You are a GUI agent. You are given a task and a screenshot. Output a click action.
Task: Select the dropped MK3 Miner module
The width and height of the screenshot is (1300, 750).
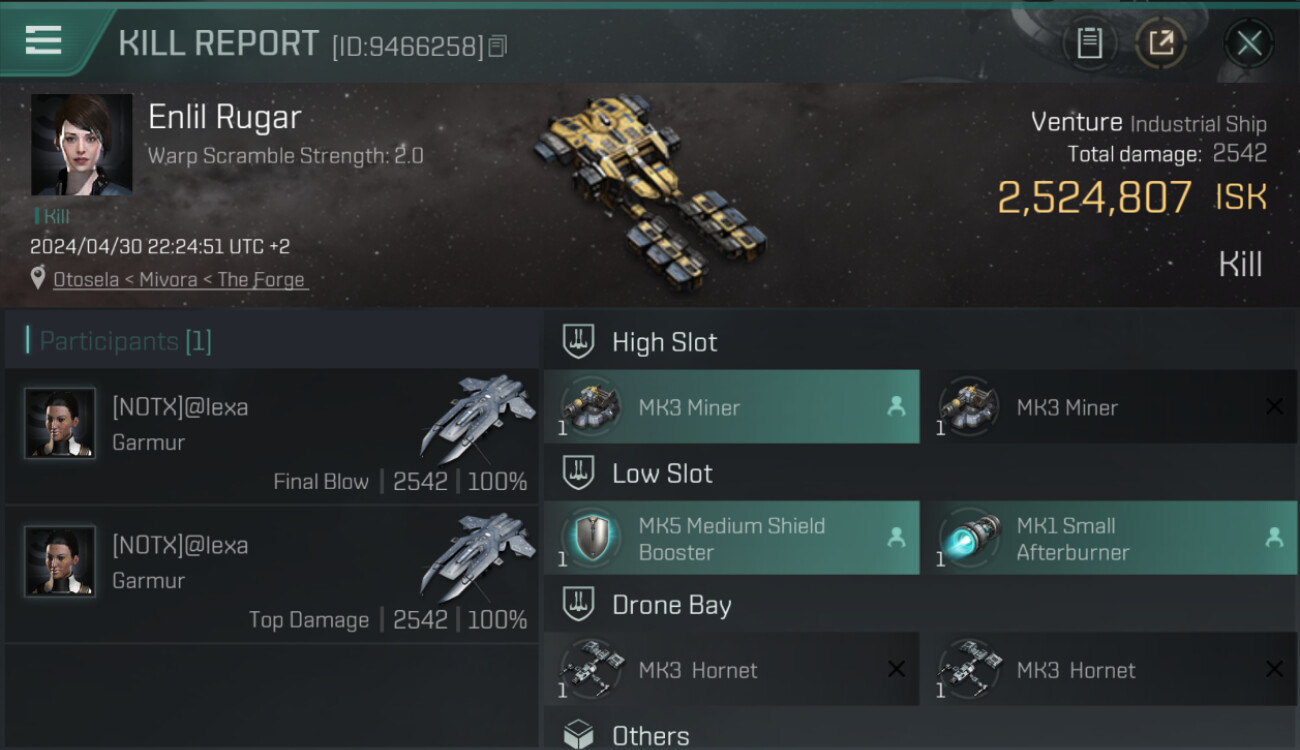pos(732,407)
